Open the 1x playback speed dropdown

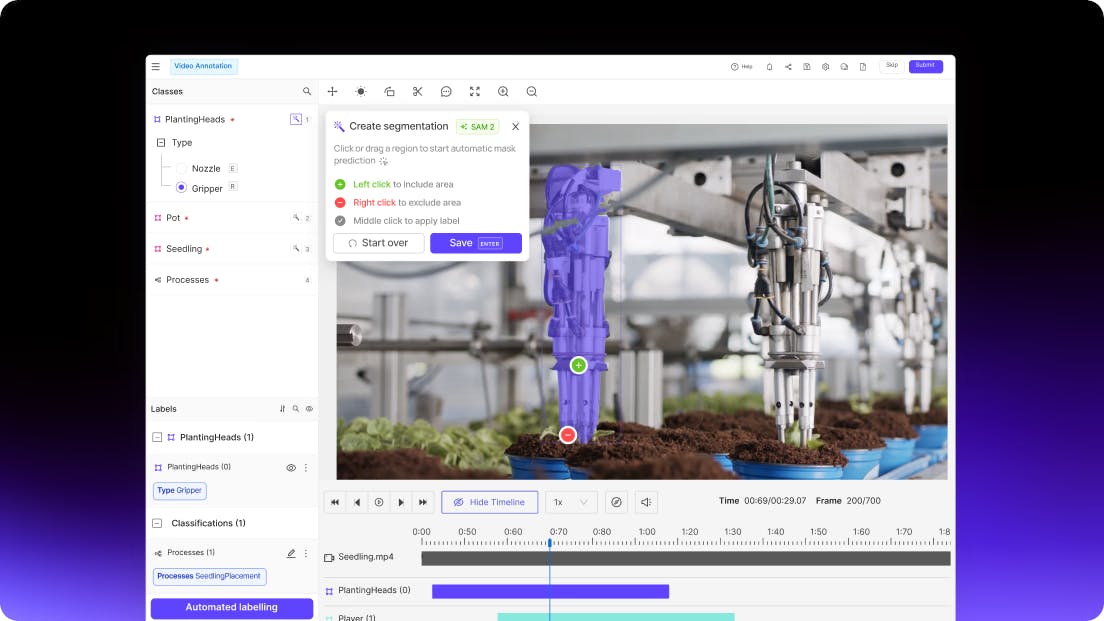click(x=571, y=502)
